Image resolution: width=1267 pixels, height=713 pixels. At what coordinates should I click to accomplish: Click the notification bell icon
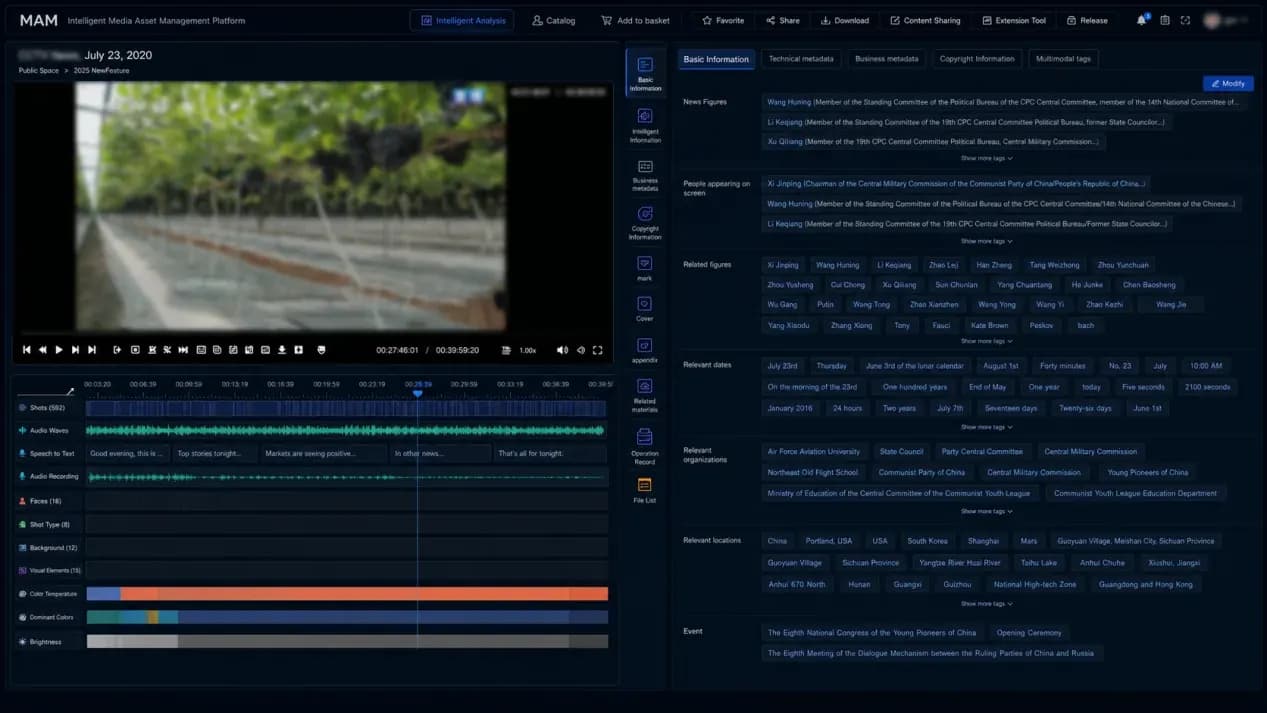point(1141,20)
